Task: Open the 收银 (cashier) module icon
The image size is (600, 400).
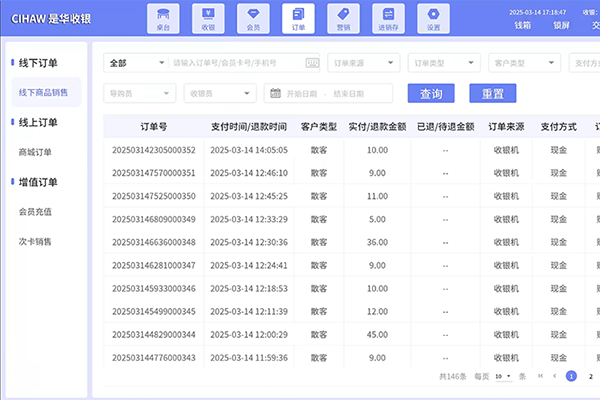Action: tap(208, 18)
